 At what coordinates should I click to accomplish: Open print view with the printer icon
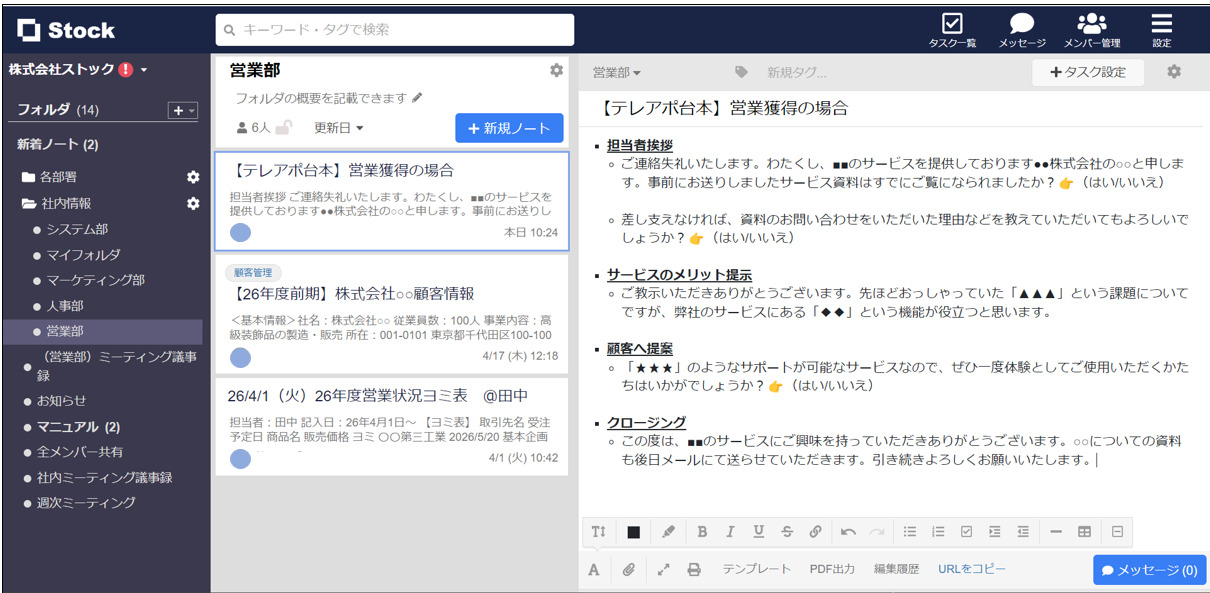pyautogui.click(x=693, y=569)
